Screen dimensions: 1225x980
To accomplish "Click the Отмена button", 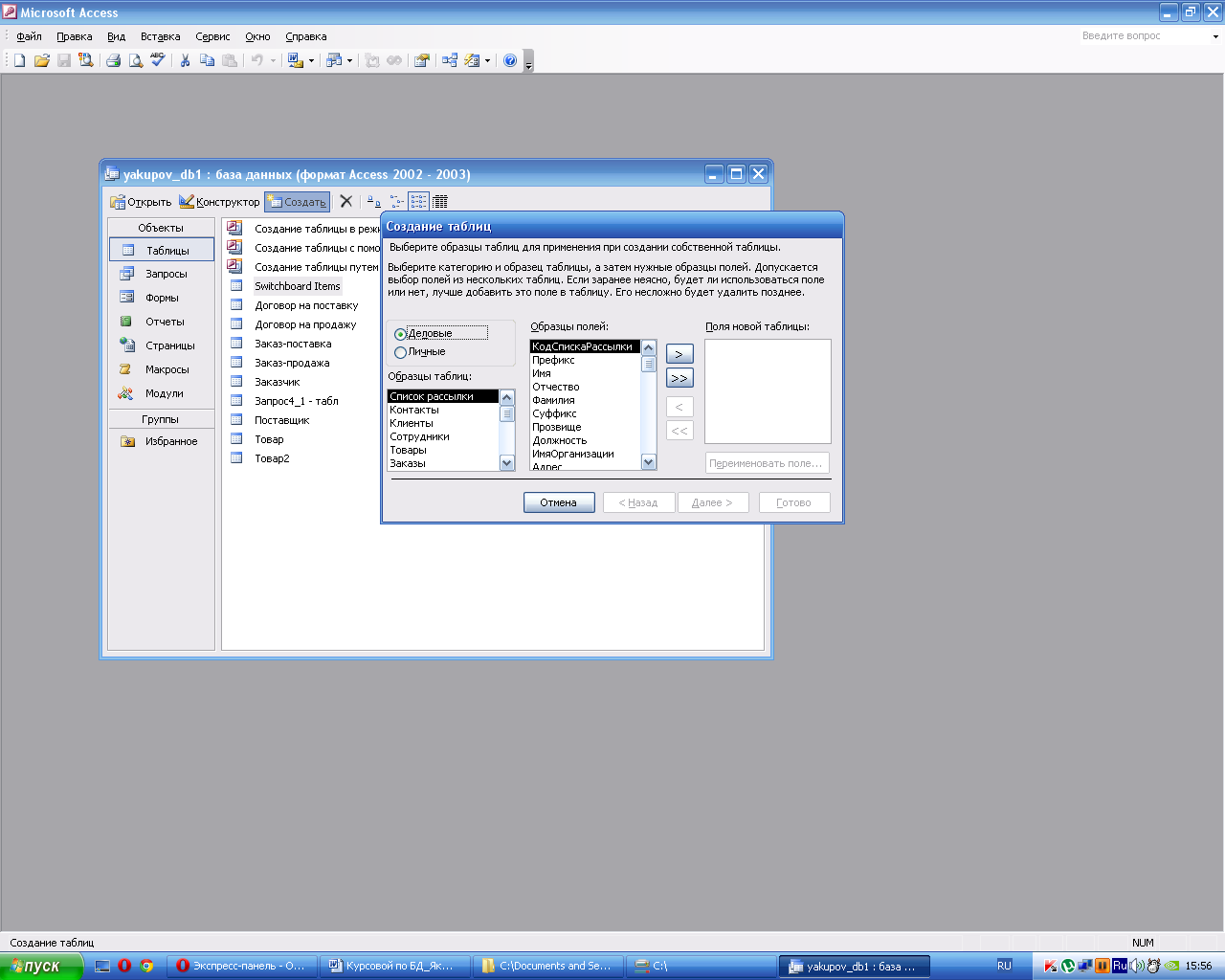I will click(559, 502).
